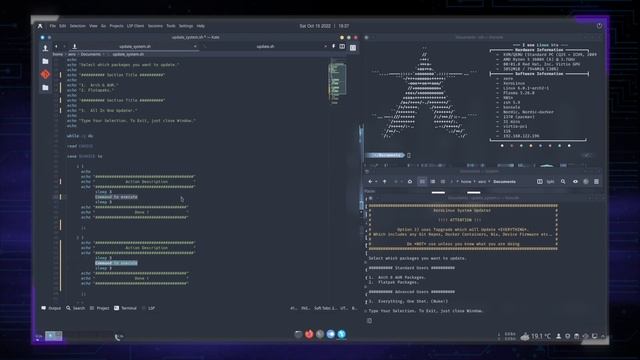This screenshot has height=360, width=640.
Task: Open the Settings menu in Kate
Action: point(186,26)
